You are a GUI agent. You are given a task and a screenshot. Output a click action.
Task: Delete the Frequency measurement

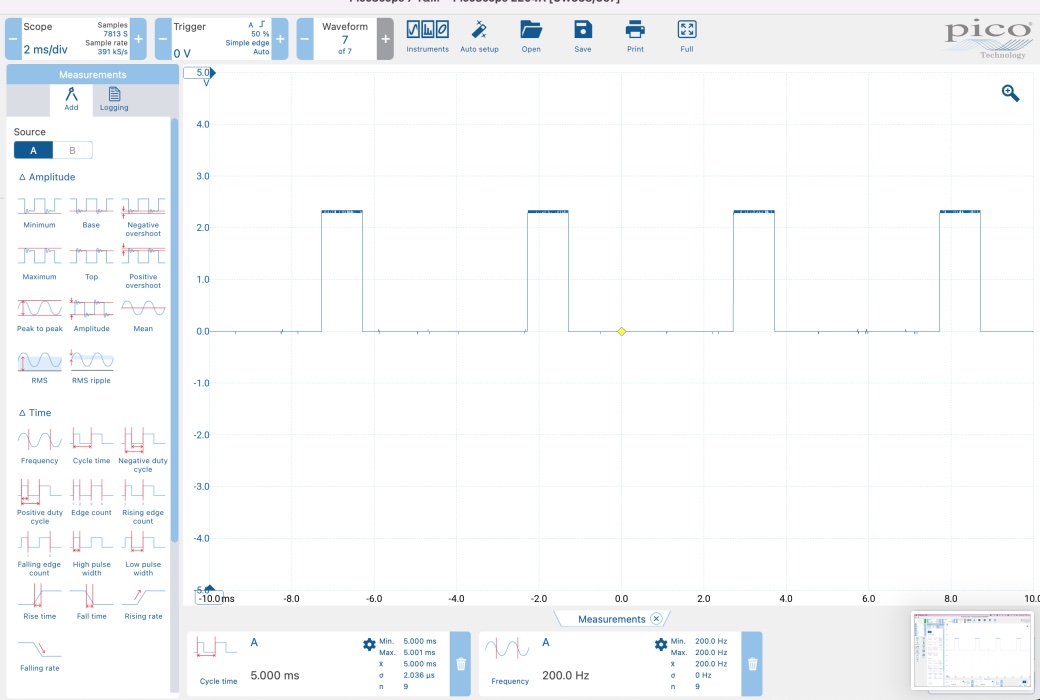[x=752, y=663]
